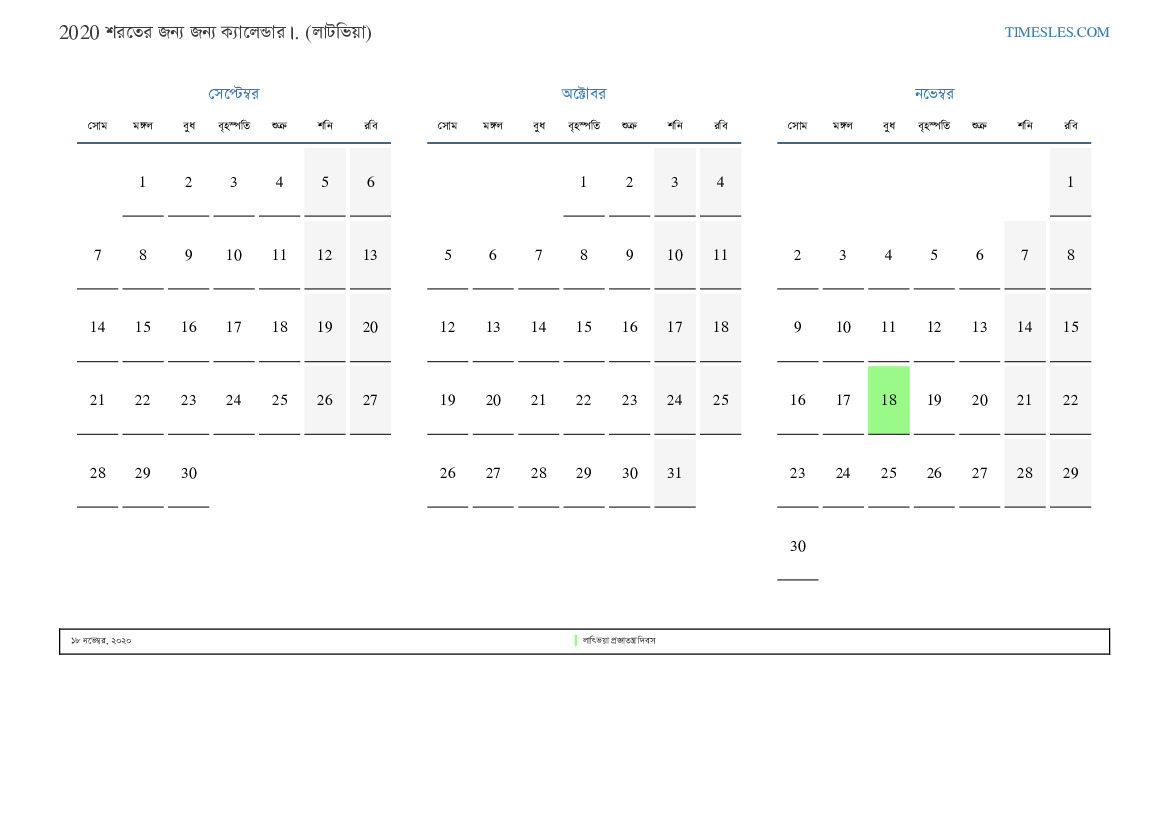Select October 15 in the calendar

point(583,327)
